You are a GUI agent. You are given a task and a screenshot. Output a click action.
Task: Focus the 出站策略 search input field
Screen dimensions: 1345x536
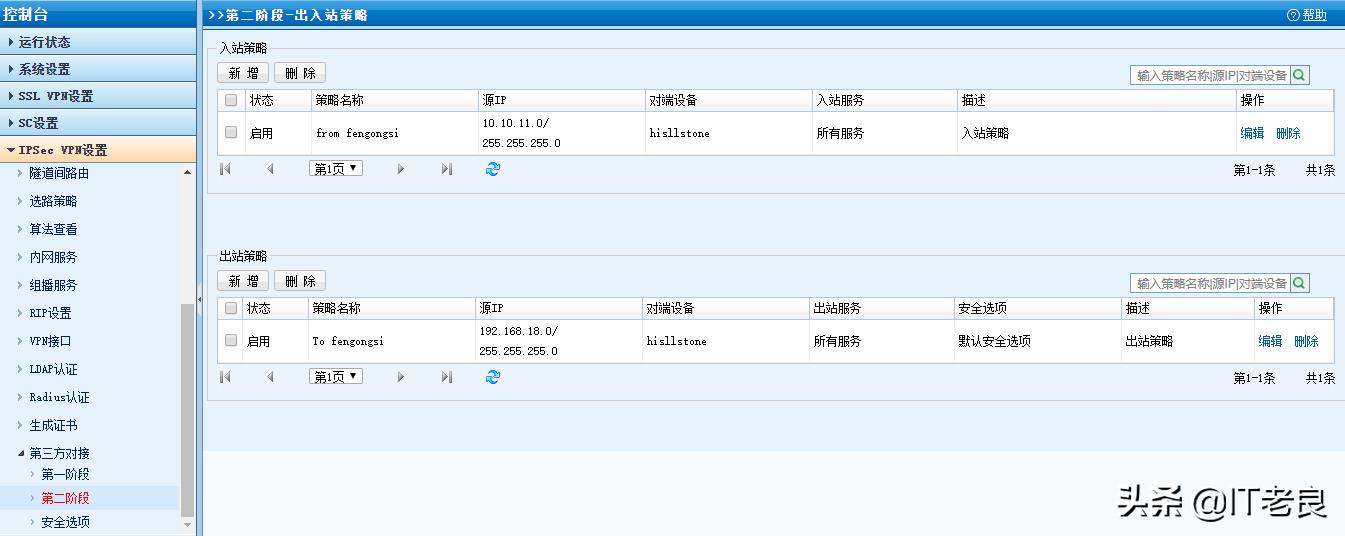(1210, 283)
